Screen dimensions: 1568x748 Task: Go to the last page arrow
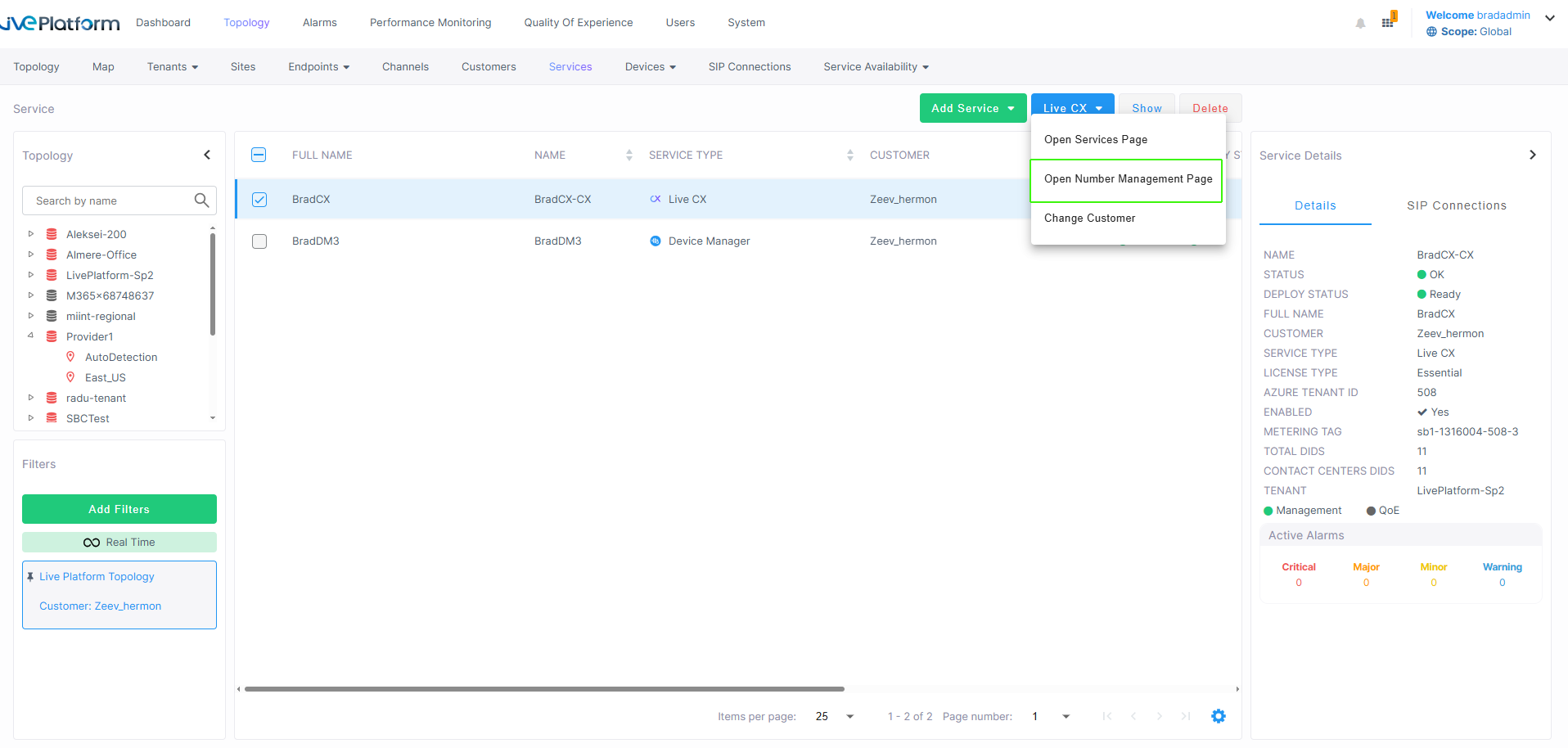pyautogui.click(x=1186, y=716)
